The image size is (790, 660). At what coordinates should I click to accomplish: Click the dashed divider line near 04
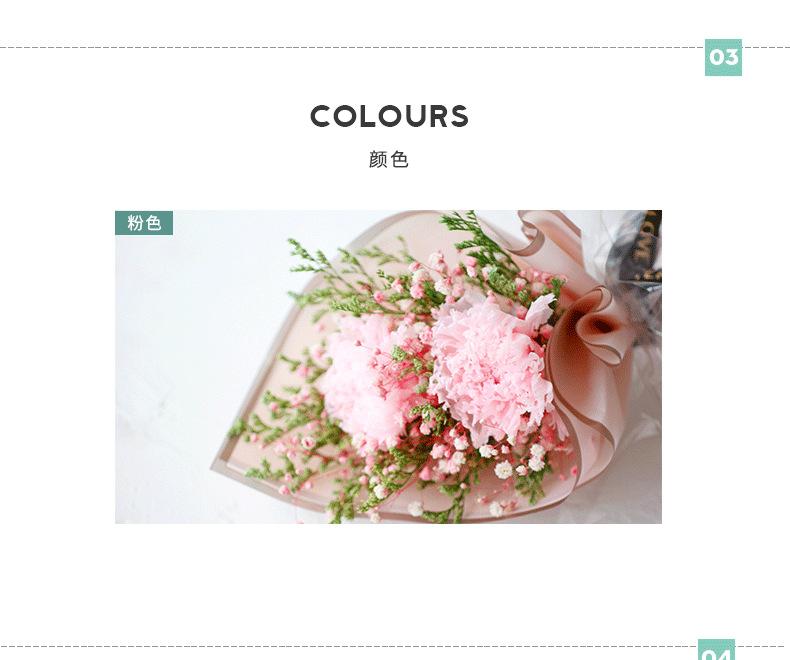click(x=349, y=646)
